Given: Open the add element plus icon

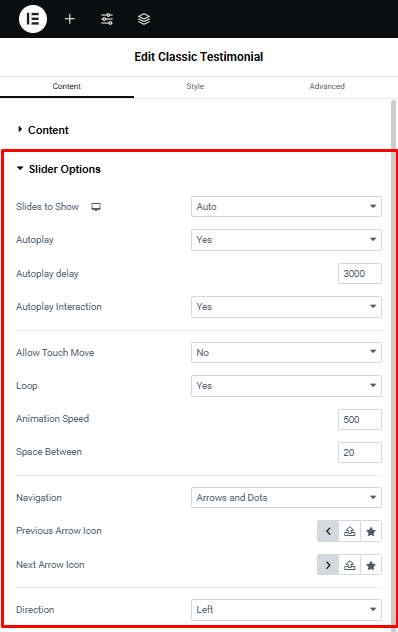Looking at the screenshot, I should click(70, 19).
